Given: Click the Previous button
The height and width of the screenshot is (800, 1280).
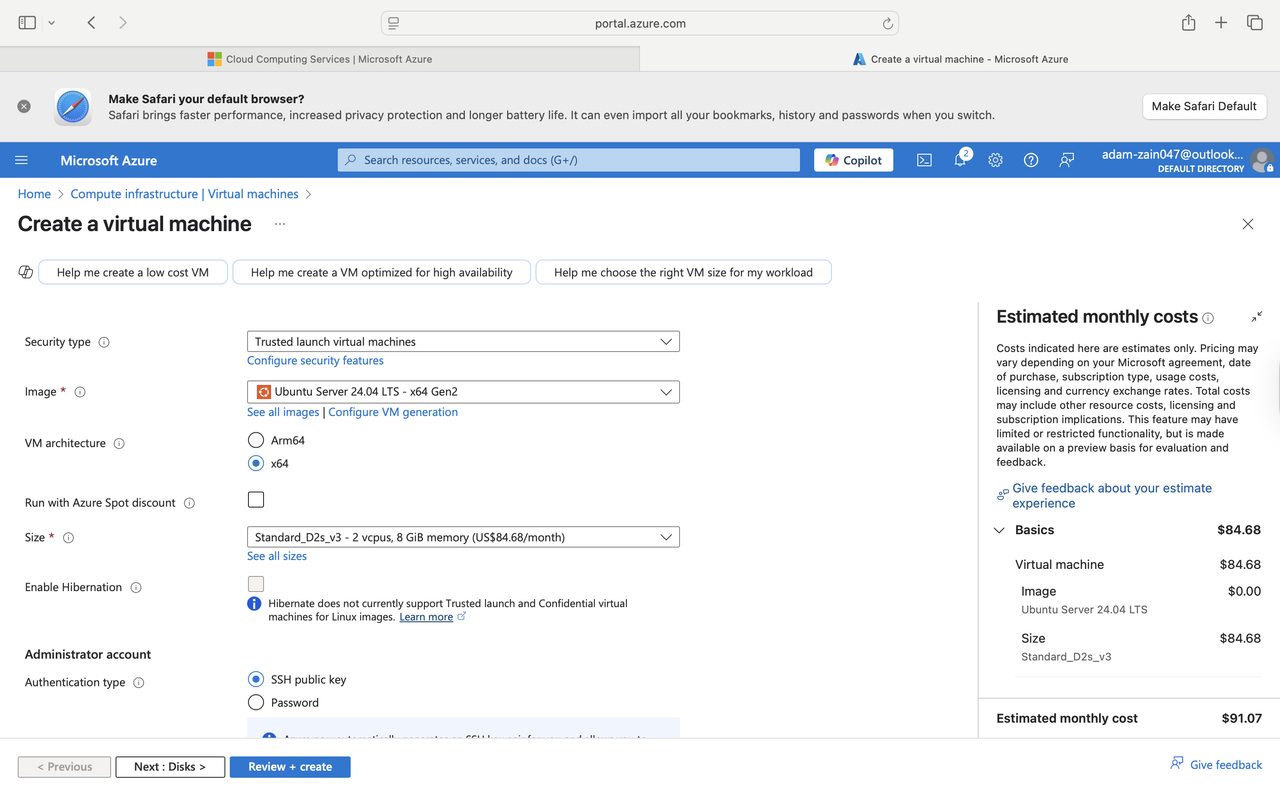Looking at the screenshot, I should point(64,767).
